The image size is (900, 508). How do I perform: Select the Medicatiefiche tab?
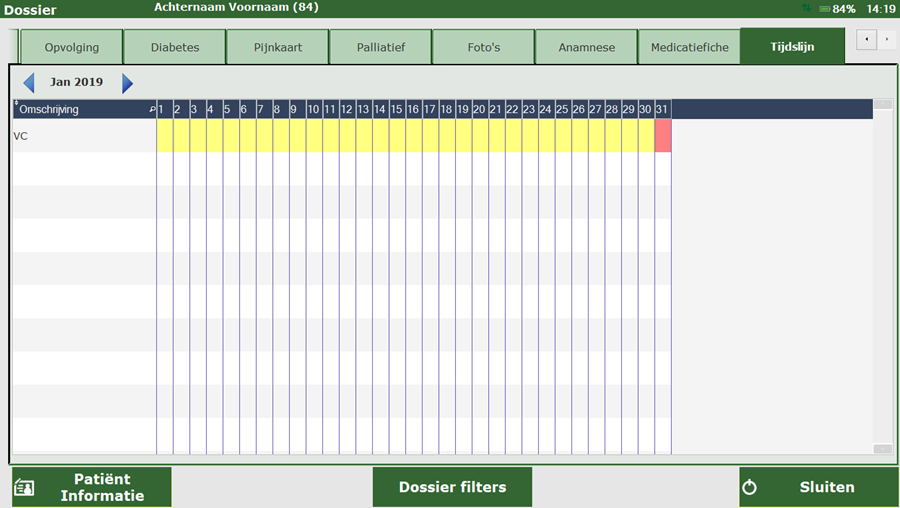(x=689, y=47)
